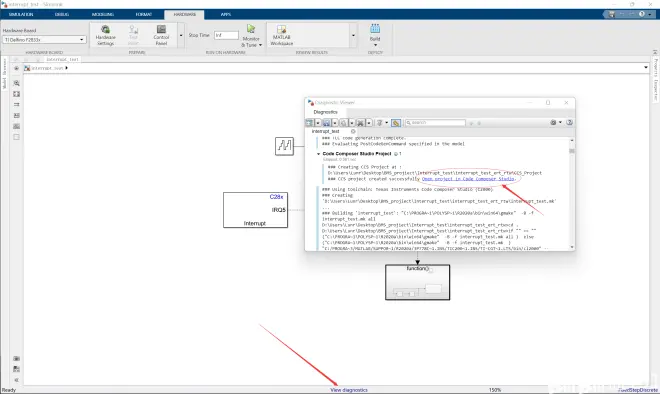Open the Build dropdown arrow
Image resolution: width=660 pixels, height=394 pixels.
pyautogui.click(x=375, y=45)
